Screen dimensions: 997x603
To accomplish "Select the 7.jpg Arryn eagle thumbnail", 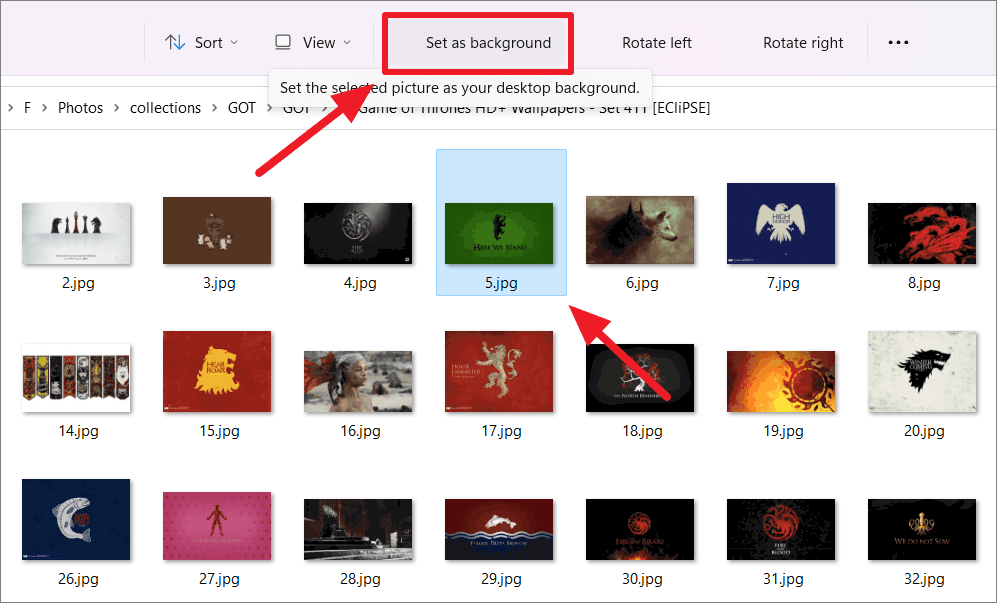I will 781,223.
